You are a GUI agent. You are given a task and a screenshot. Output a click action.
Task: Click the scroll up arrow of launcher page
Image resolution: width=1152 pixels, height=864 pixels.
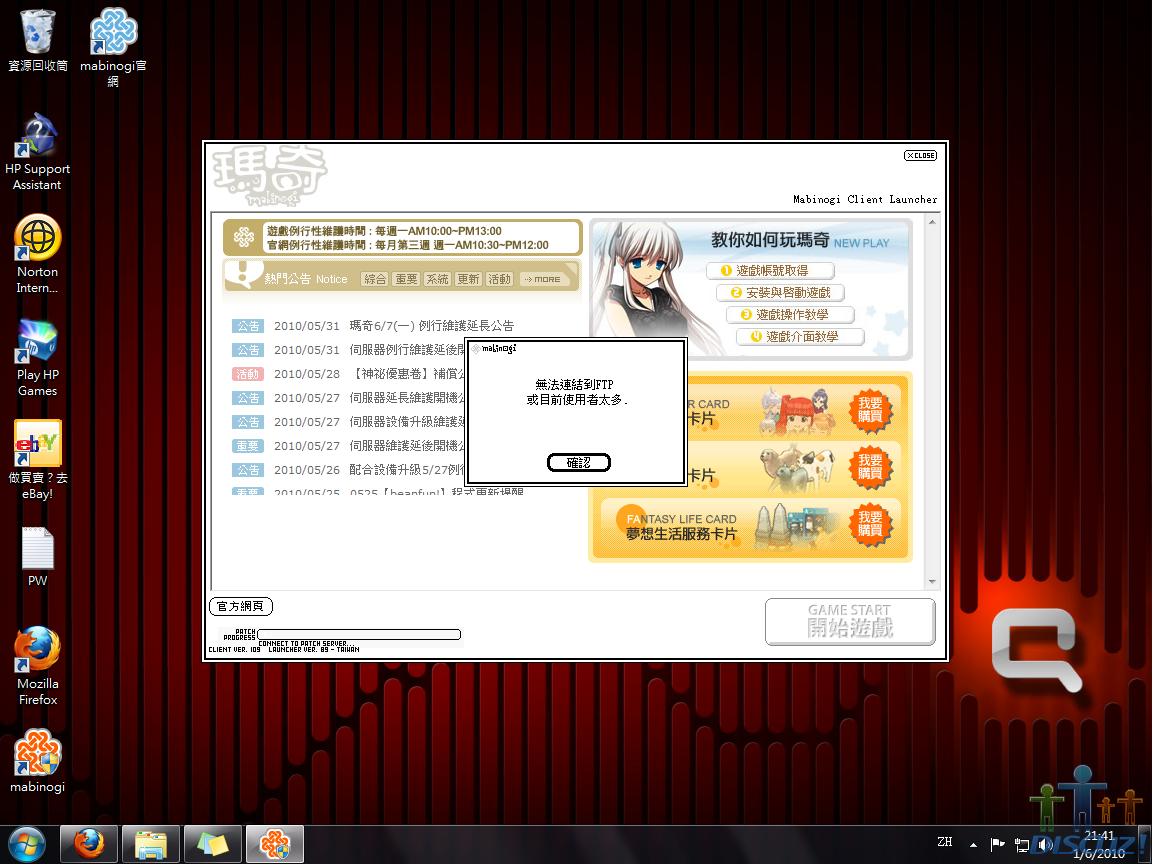(x=932, y=222)
